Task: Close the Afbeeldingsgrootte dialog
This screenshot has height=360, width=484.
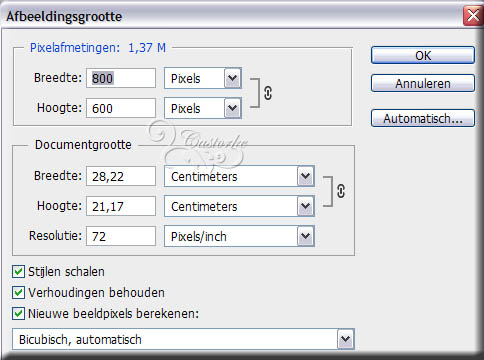Action: tap(473, 16)
